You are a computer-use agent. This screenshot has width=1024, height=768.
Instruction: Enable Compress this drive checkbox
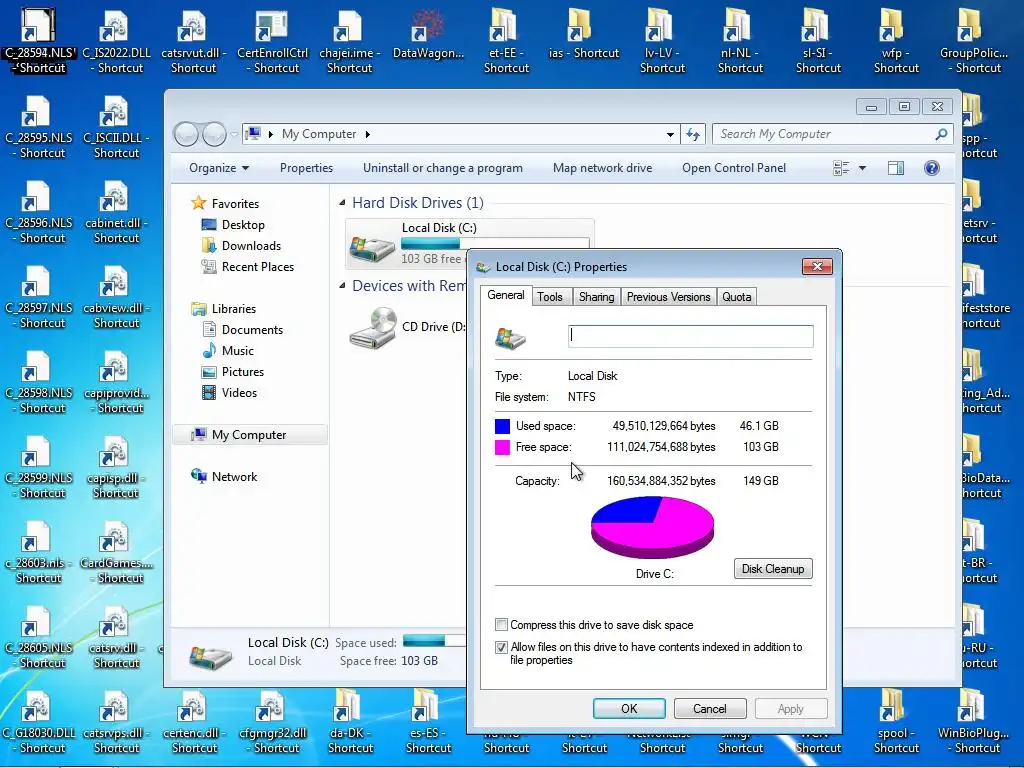click(502, 625)
